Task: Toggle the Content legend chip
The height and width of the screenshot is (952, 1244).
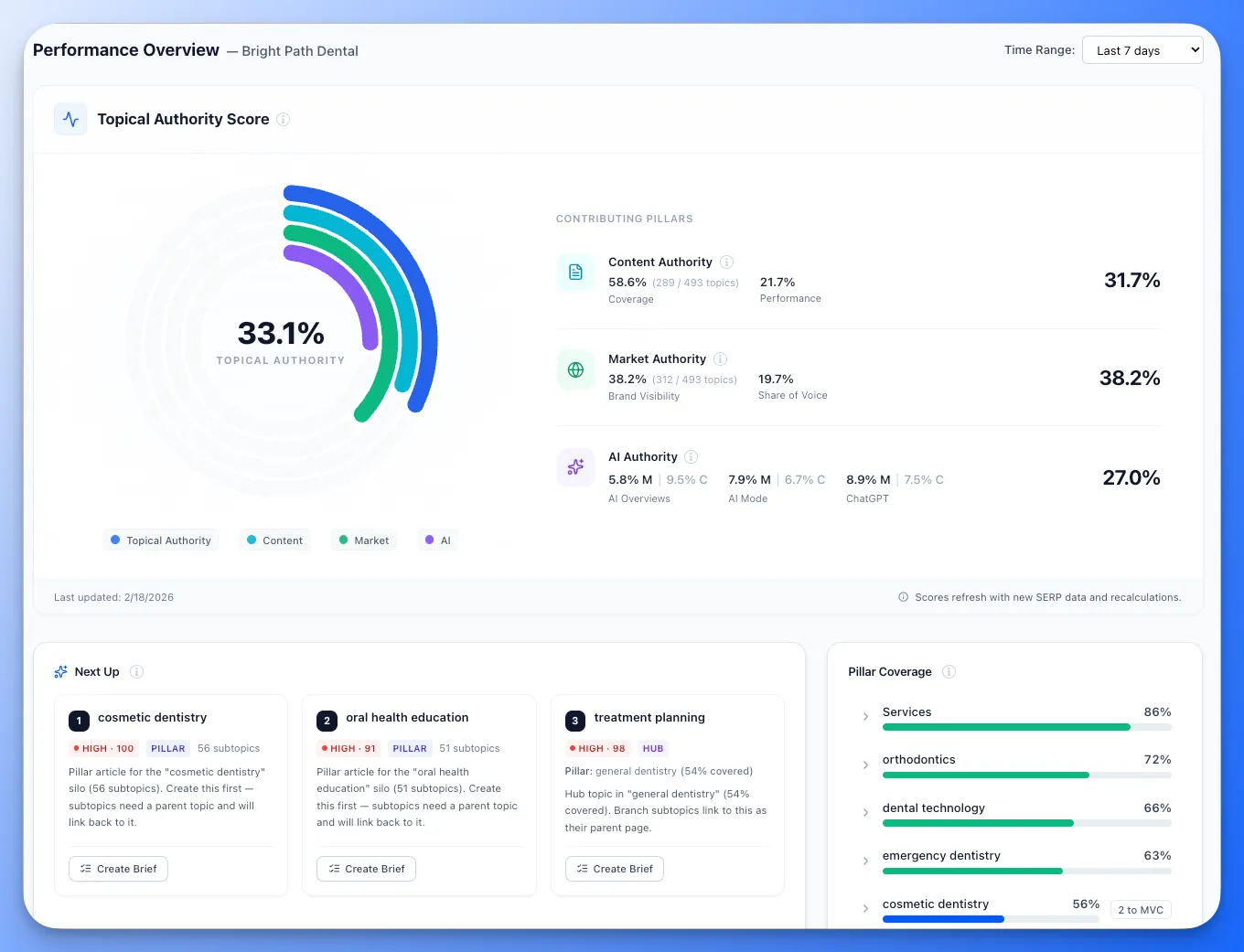Action: [274, 540]
